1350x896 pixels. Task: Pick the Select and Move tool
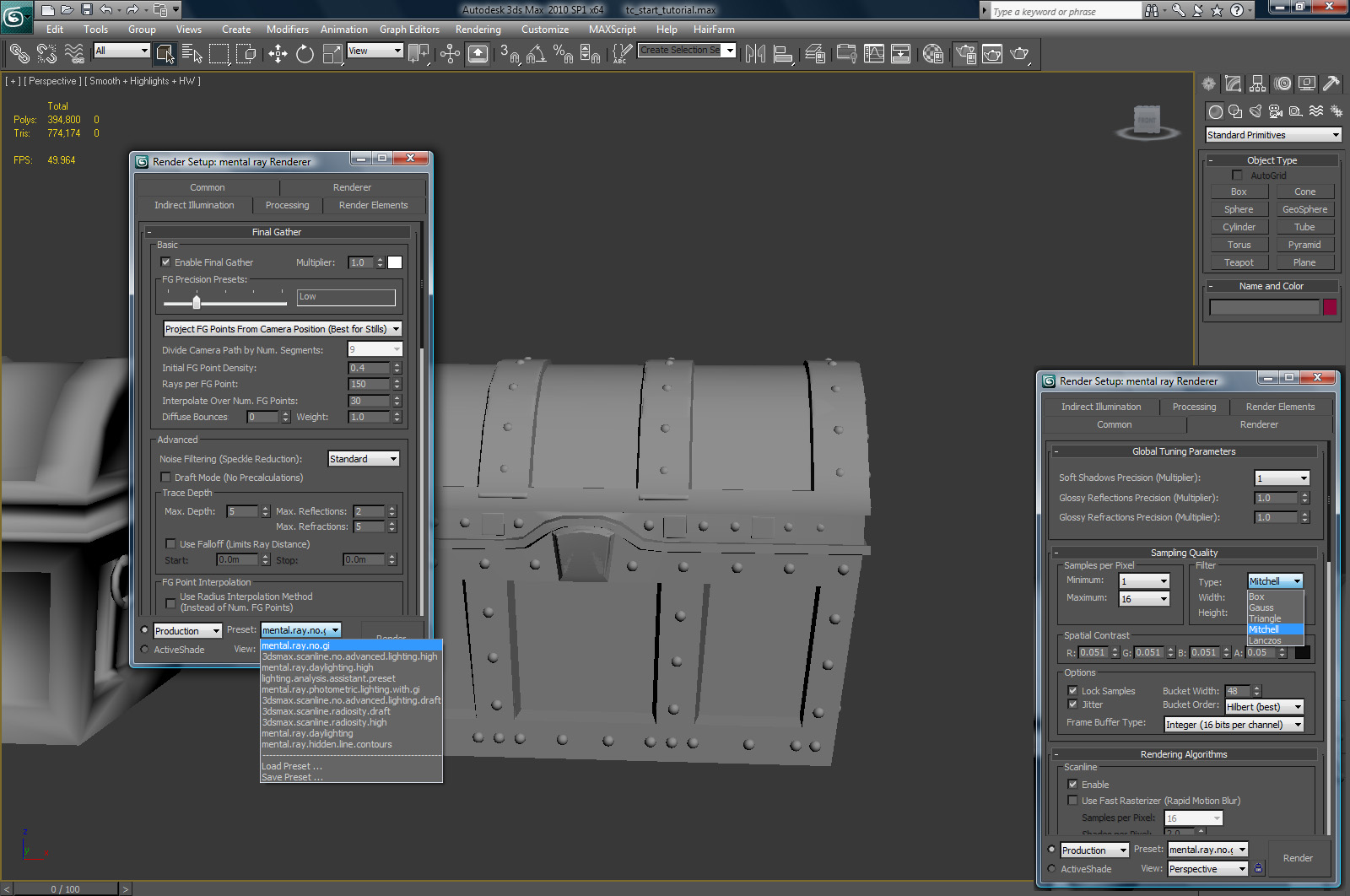coord(278,54)
